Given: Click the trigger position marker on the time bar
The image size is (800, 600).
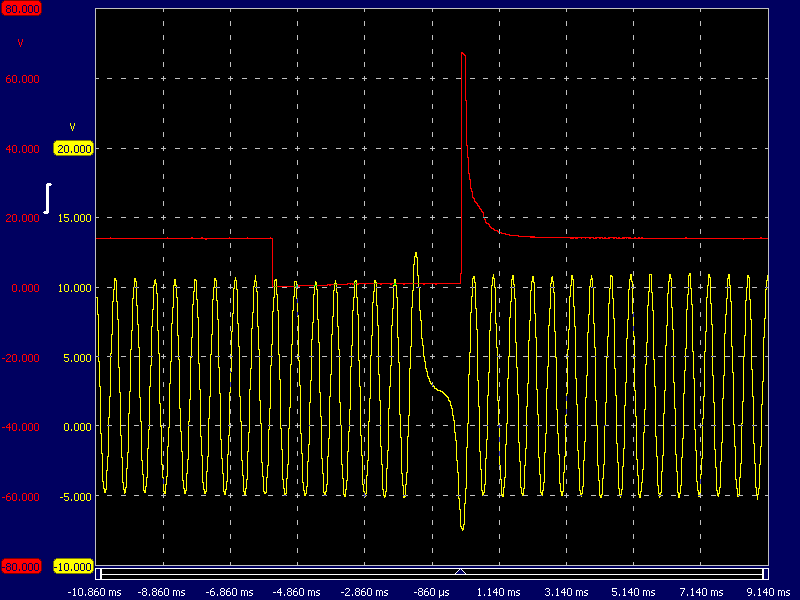Looking at the screenshot, I should point(460,571).
